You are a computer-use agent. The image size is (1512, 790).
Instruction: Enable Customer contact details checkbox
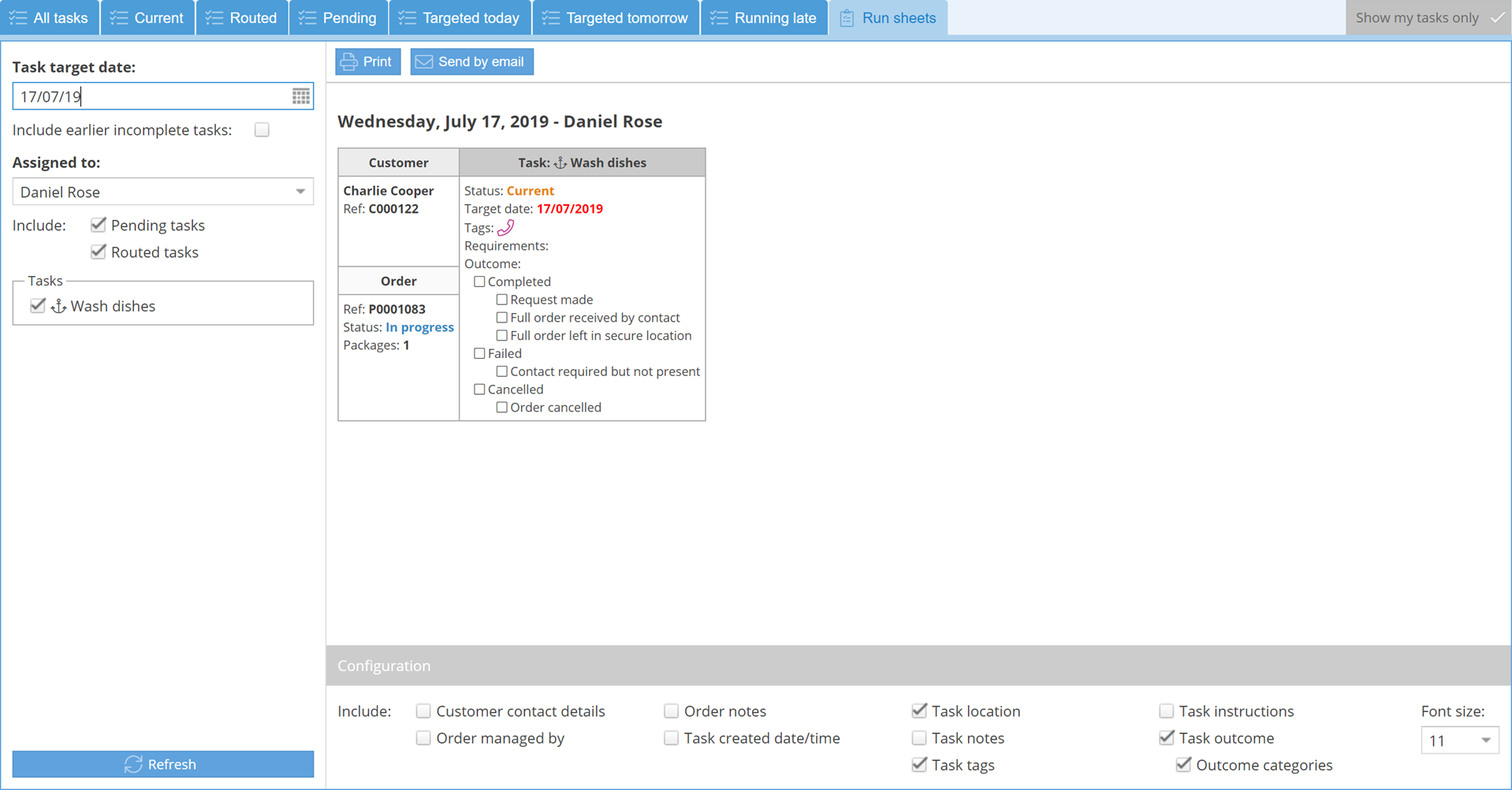click(x=423, y=711)
